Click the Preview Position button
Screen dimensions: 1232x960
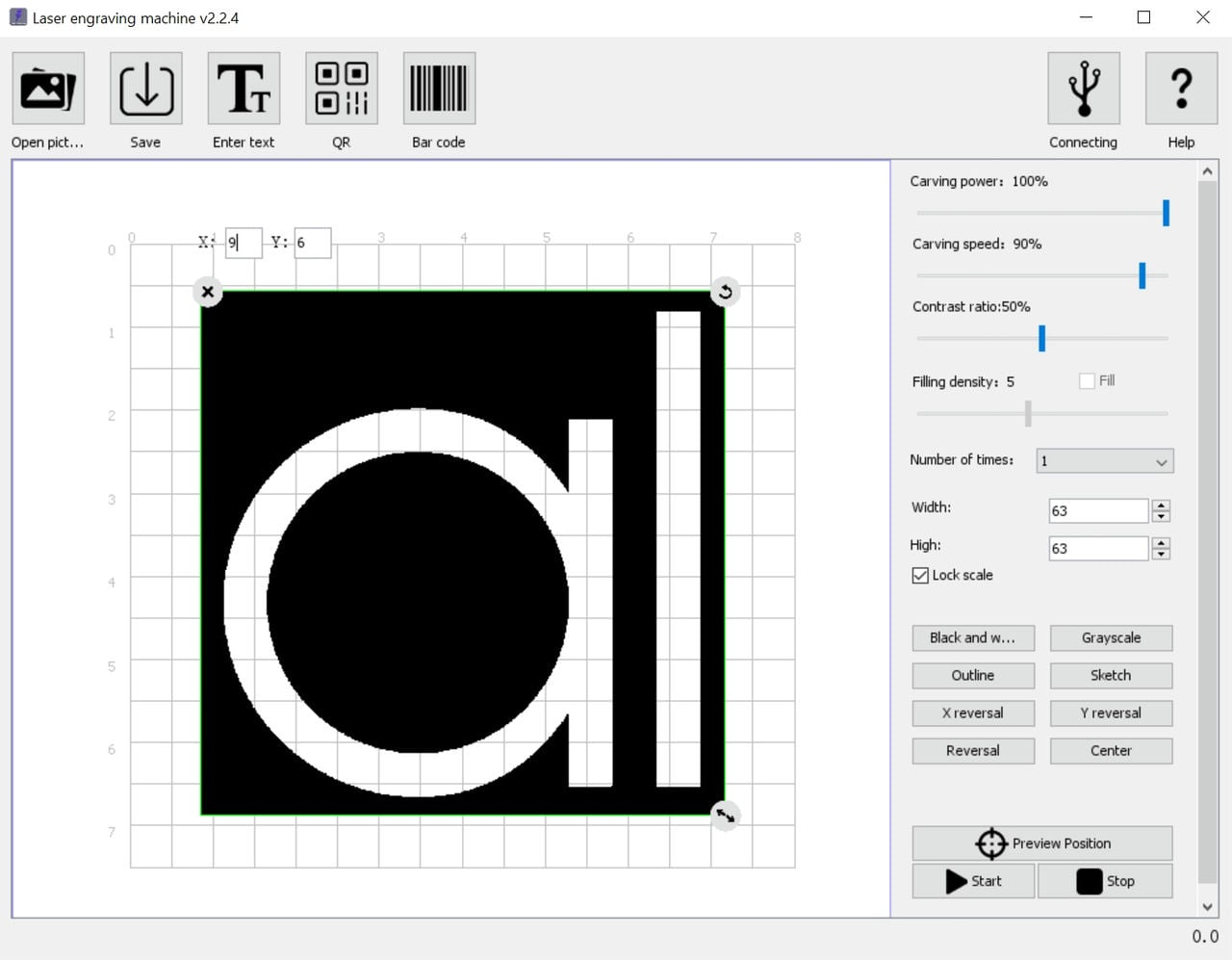coord(1042,843)
